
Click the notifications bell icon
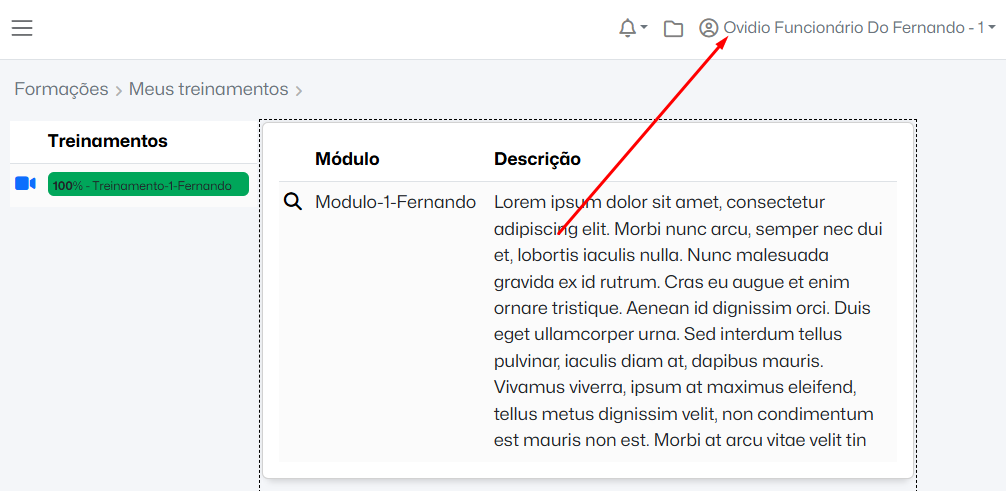click(x=627, y=28)
